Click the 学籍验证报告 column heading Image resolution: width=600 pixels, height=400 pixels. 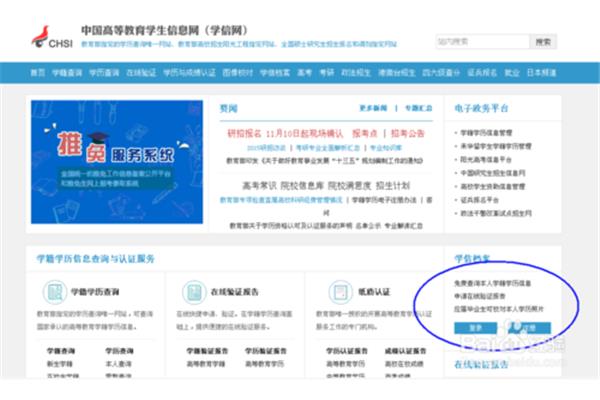(207, 351)
